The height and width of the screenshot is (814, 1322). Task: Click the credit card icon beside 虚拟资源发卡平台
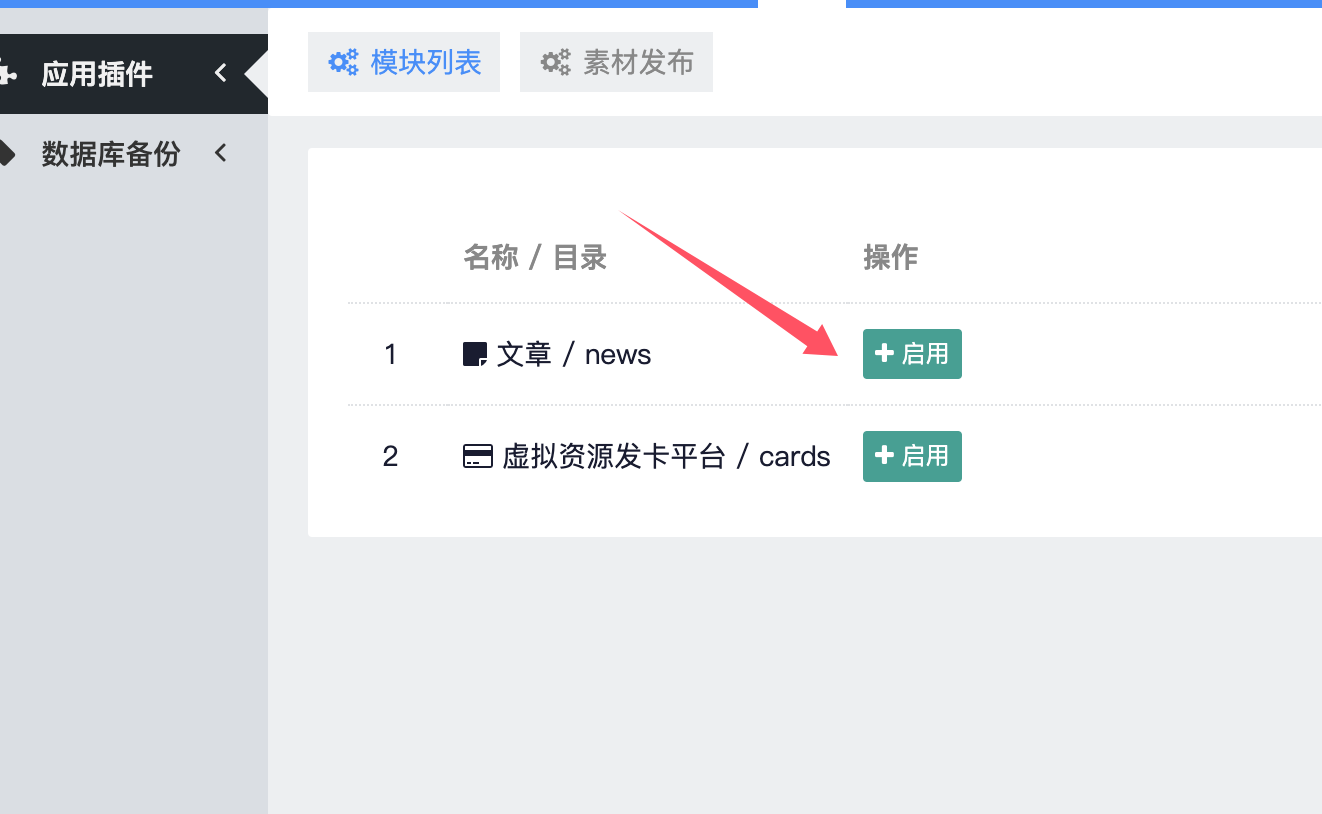[x=478, y=457]
